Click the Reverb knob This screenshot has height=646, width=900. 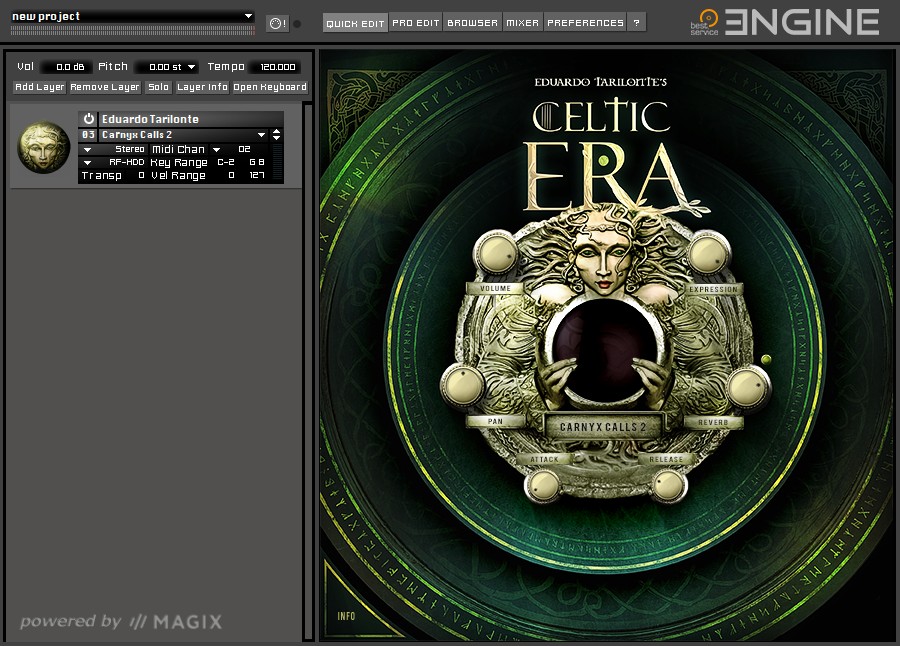click(747, 388)
